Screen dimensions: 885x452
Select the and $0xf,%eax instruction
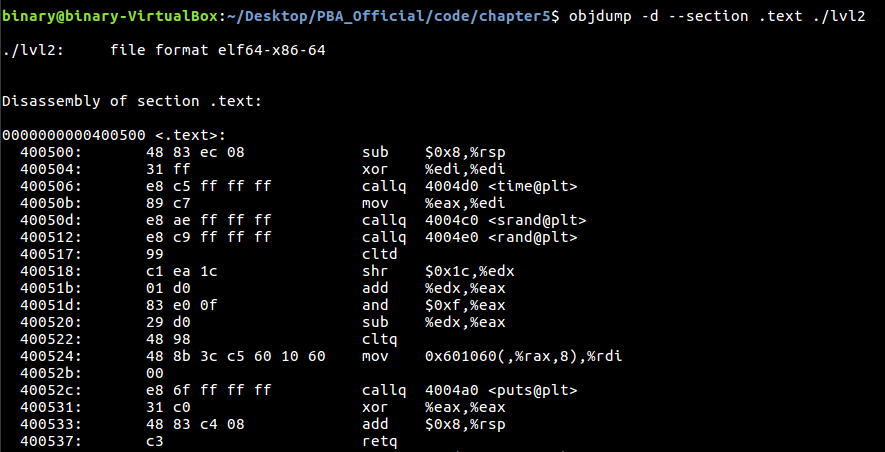[x=433, y=305]
